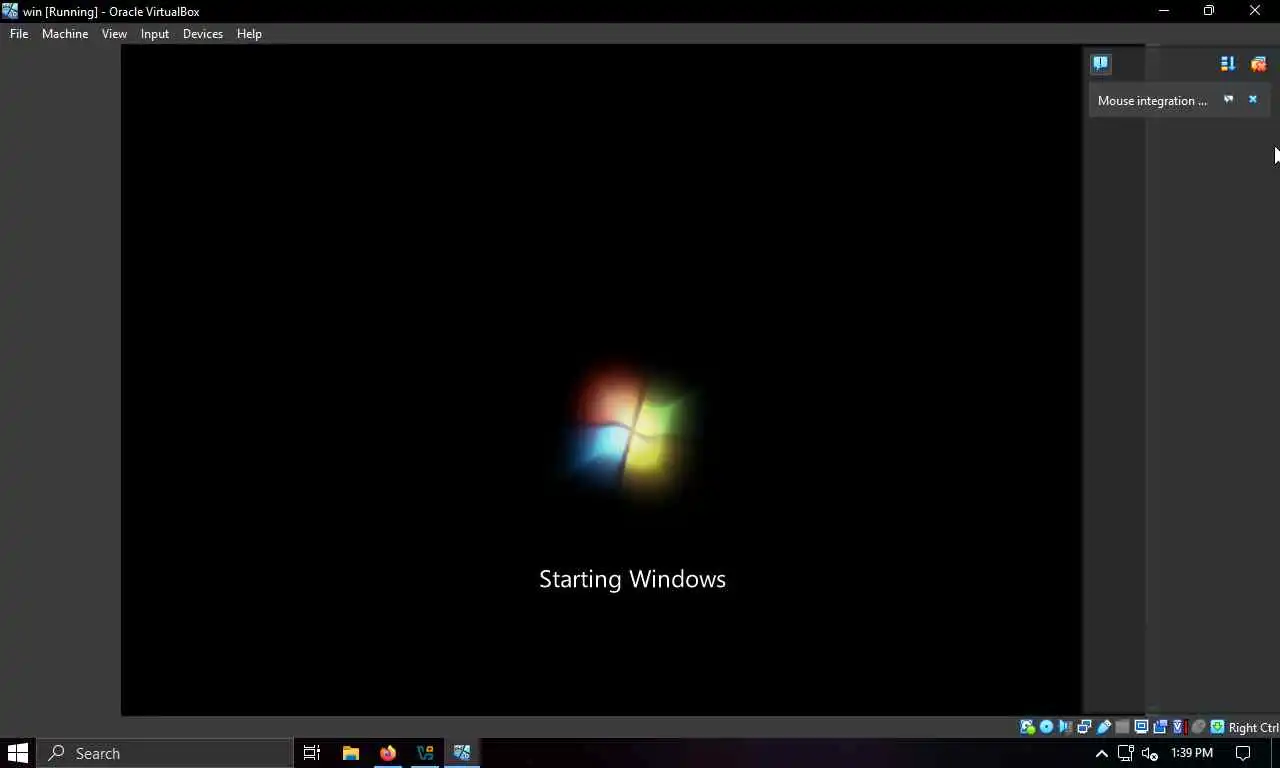The width and height of the screenshot is (1280, 768).
Task: Click the host network tray icon
Action: click(1126, 753)
